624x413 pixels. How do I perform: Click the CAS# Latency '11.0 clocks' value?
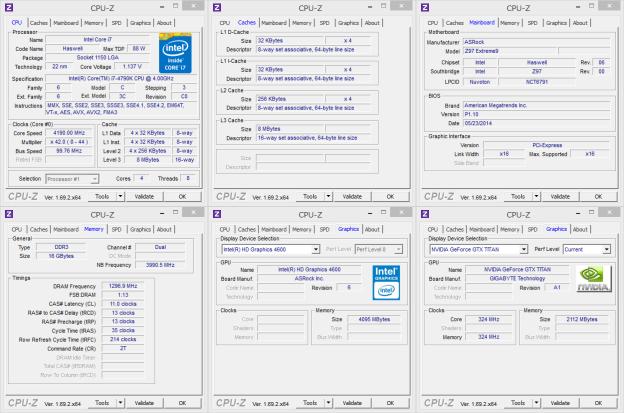coord(123,304)
